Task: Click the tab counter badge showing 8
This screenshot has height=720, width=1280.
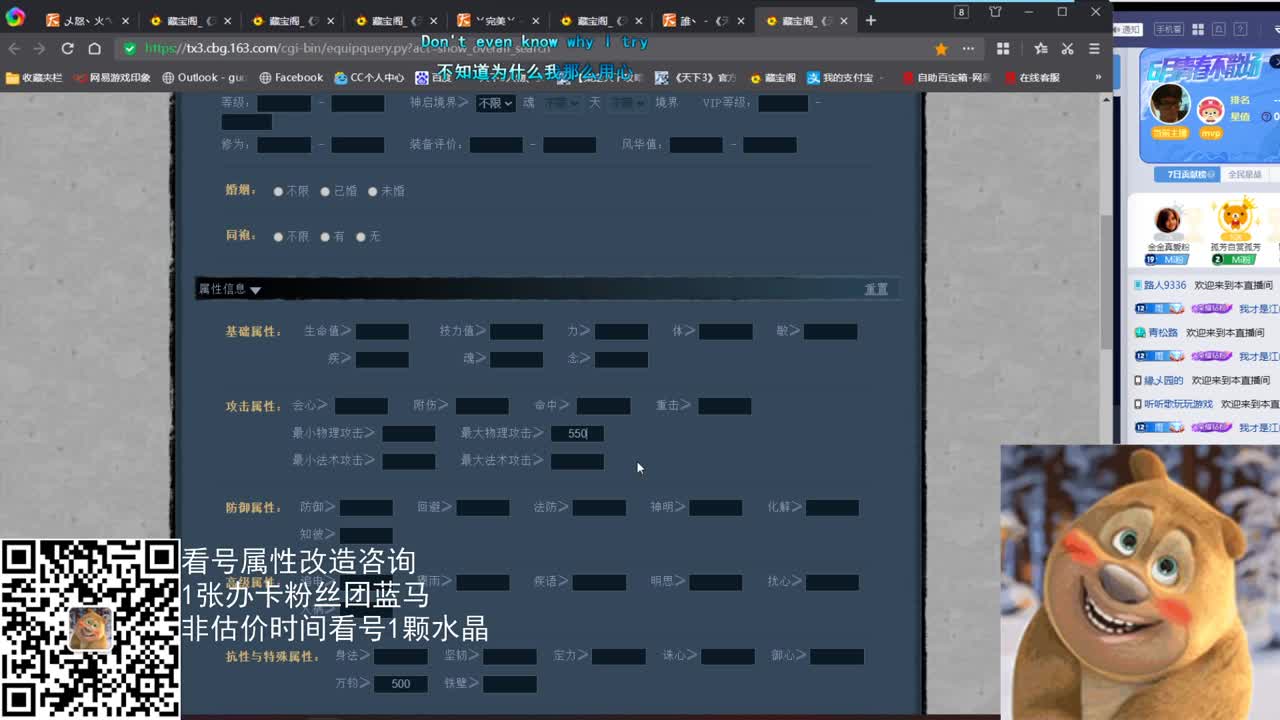Action: pyautogui.click(x=961, y=12)
